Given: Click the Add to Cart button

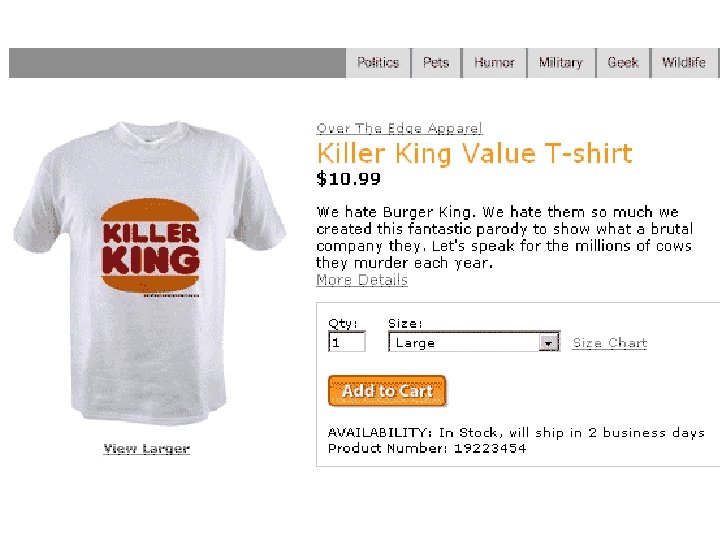Looking at the screenshot, I should click(x=387, y=391).
